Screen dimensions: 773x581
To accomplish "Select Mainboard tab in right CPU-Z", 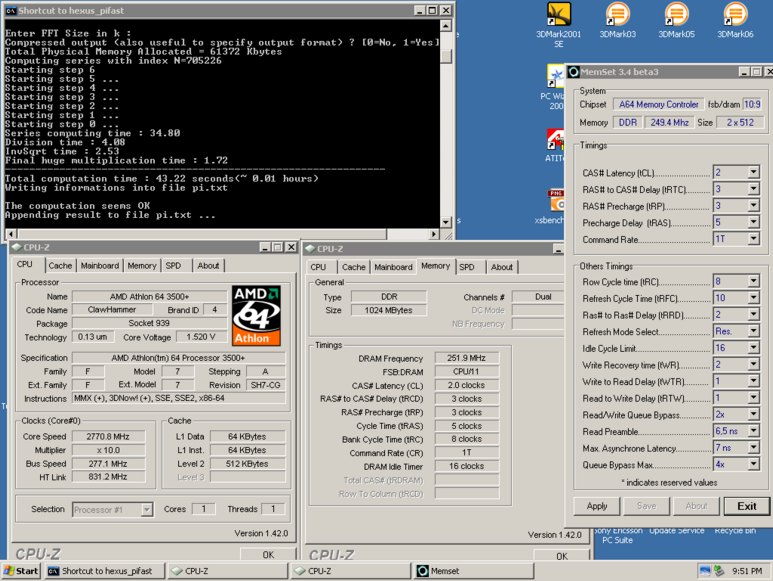I will click(x=393, y=267).
